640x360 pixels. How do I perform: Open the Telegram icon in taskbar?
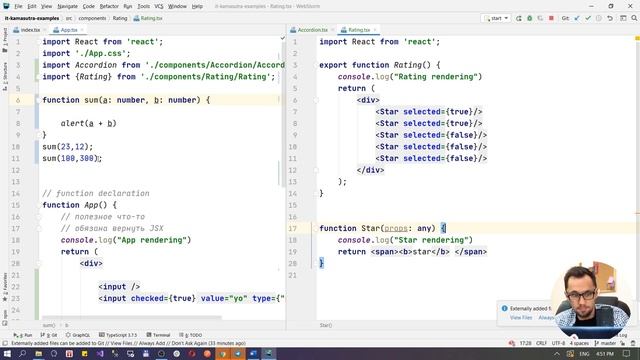pos(238,353)
